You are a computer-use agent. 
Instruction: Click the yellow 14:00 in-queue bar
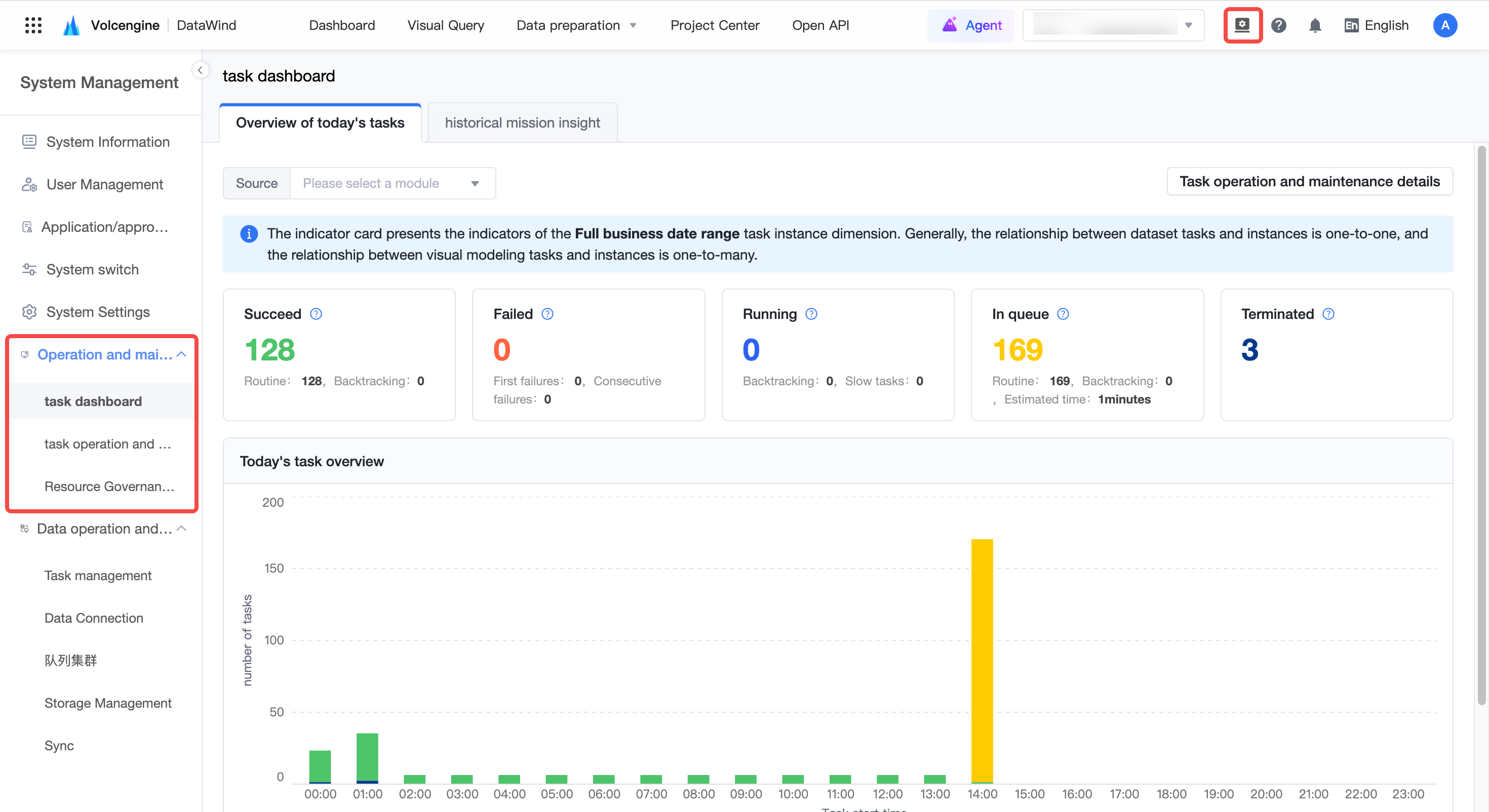982,661
